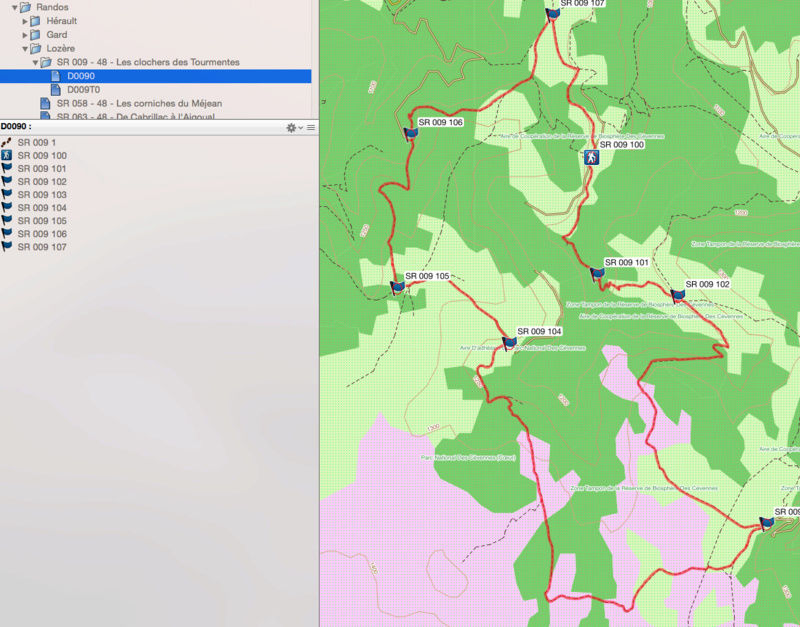Screen dimensions: 800x627
Task: Click the Hérault folder icon
Action: [x=35, y=21]
